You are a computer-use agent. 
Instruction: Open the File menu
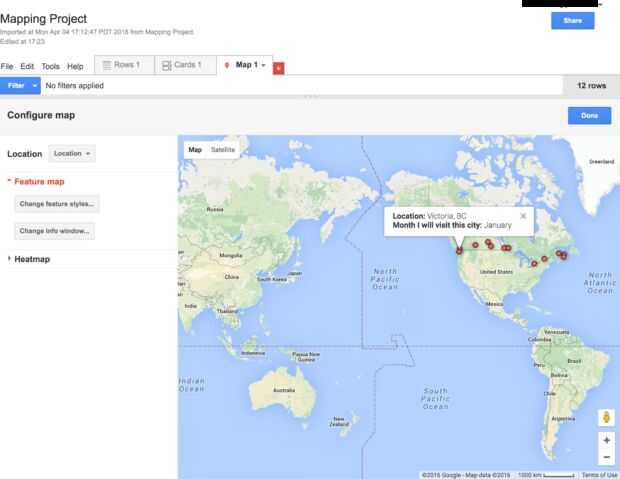tap(7, 66)
